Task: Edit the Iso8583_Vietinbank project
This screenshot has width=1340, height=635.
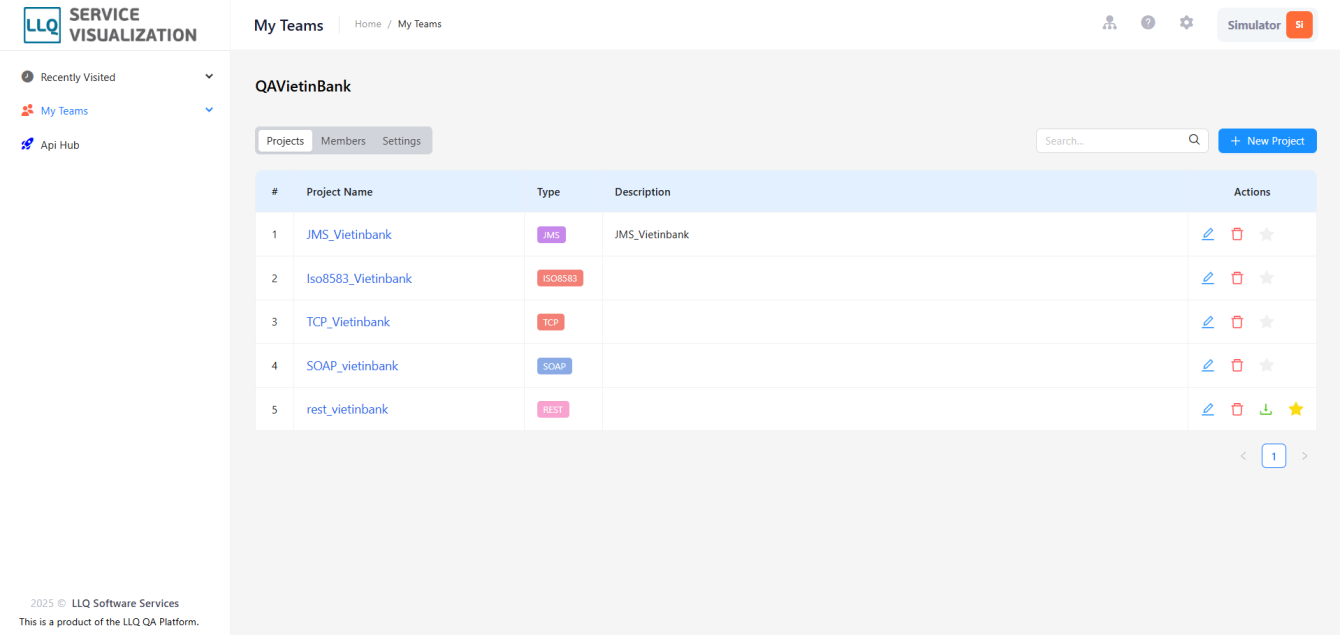Action: click(x=1208, y=278)
